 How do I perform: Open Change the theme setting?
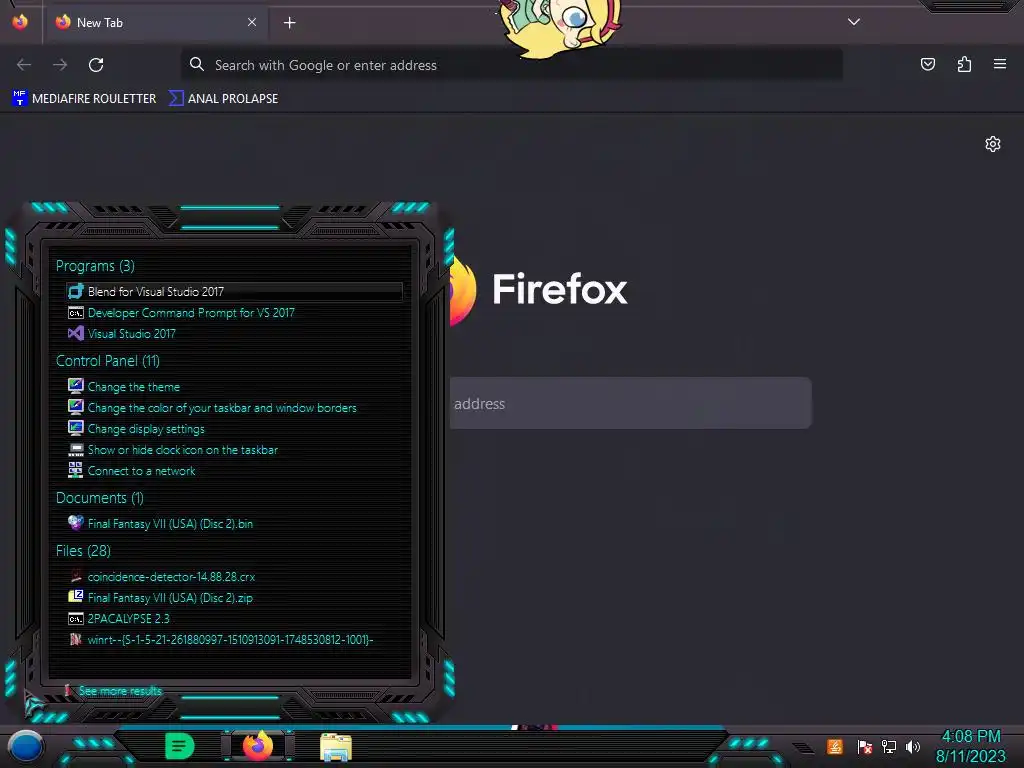133,387
